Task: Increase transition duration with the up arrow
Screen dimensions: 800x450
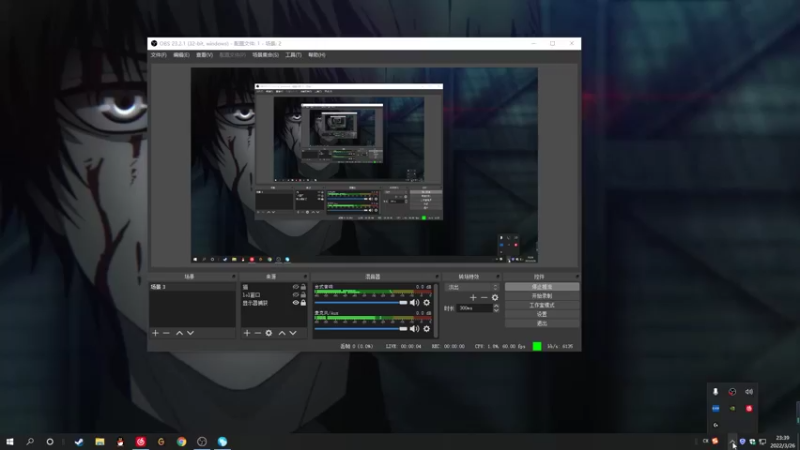Action: [496, 306]
